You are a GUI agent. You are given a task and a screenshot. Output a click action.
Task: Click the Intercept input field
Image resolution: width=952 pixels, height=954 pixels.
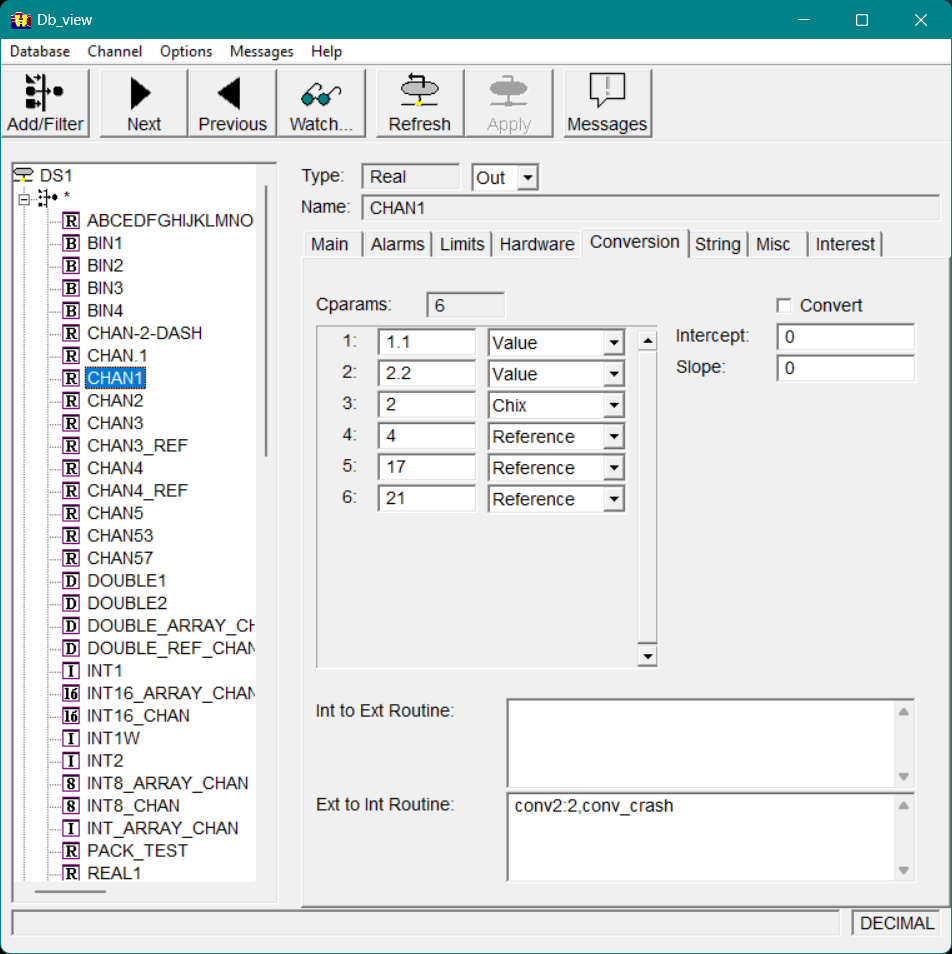pyautogui.click(x=845, y=337)
